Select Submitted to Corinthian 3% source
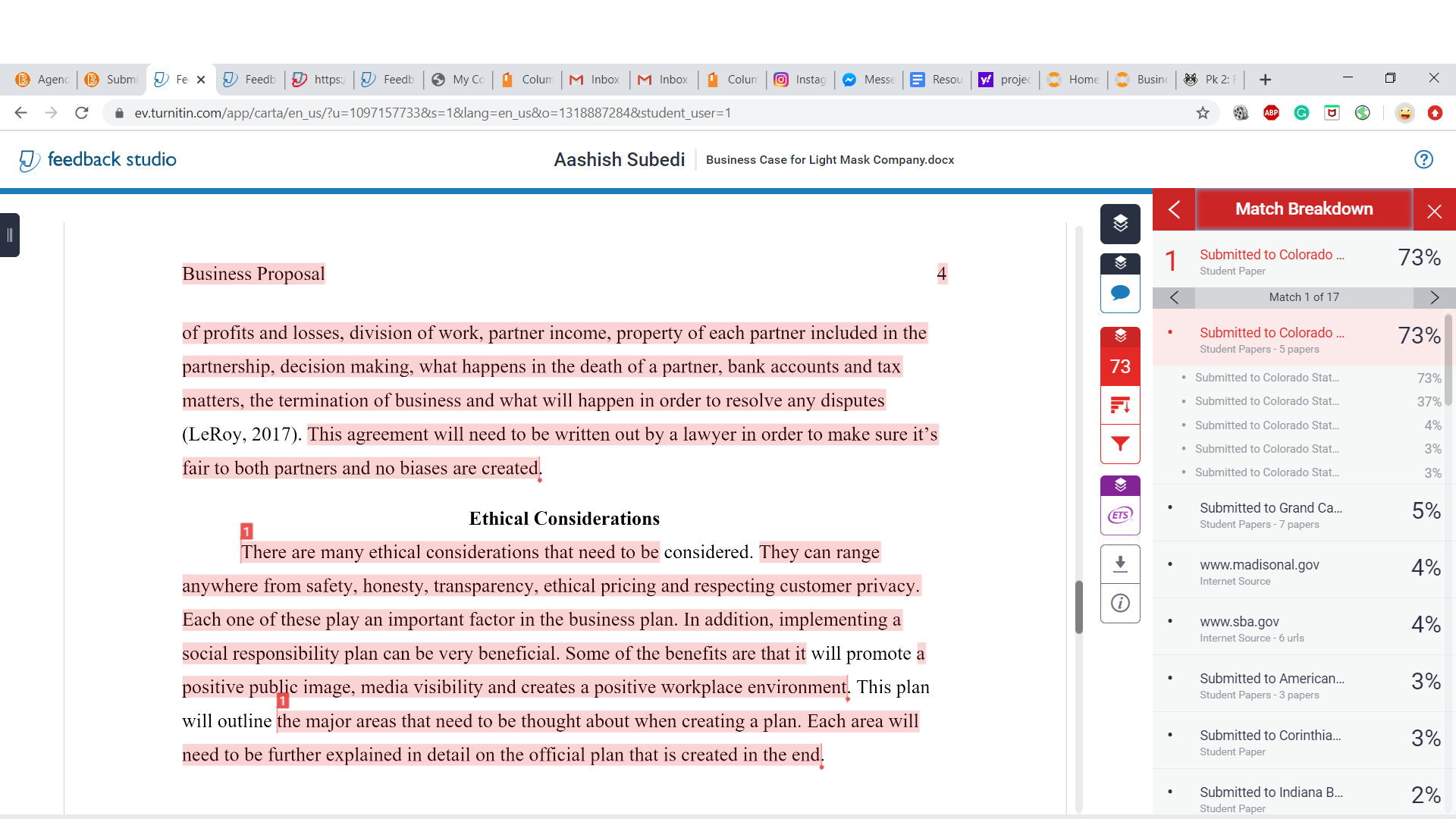 1298,741
